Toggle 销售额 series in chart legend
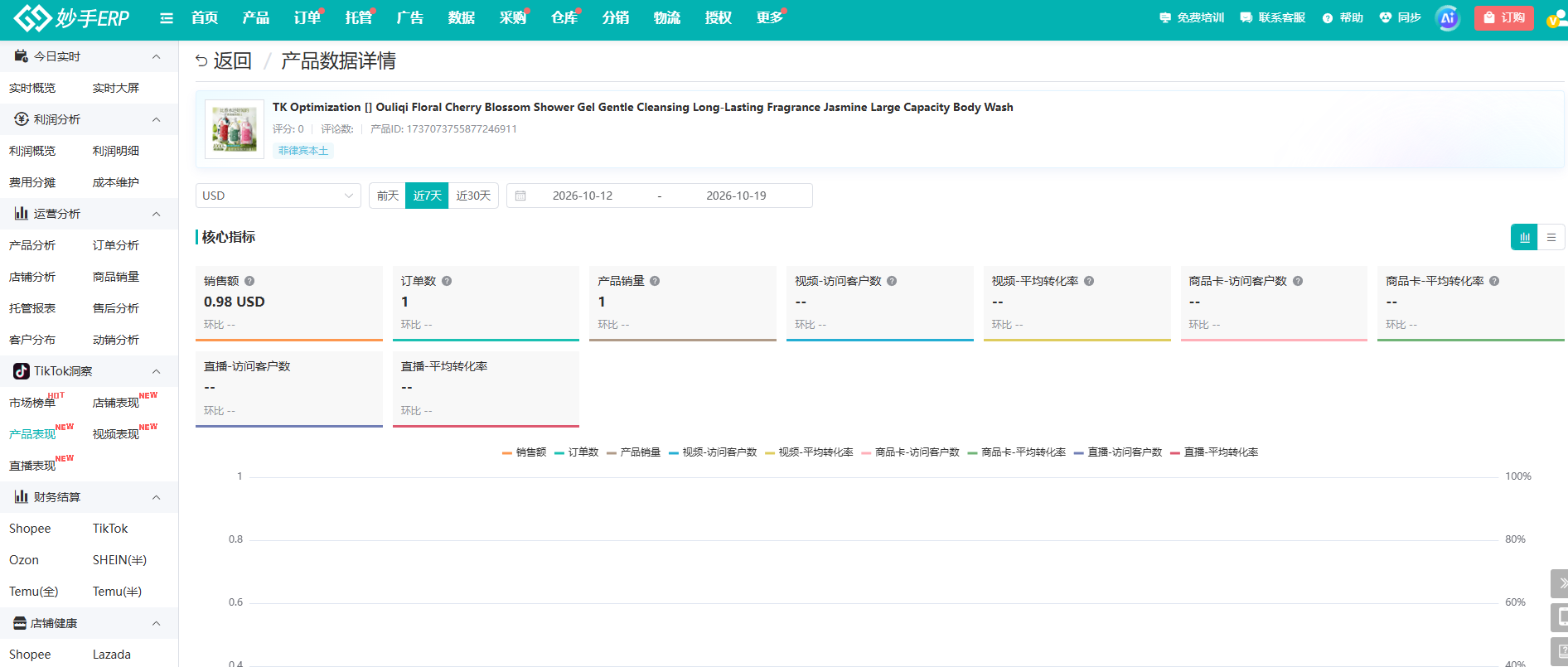 [524, 452]
